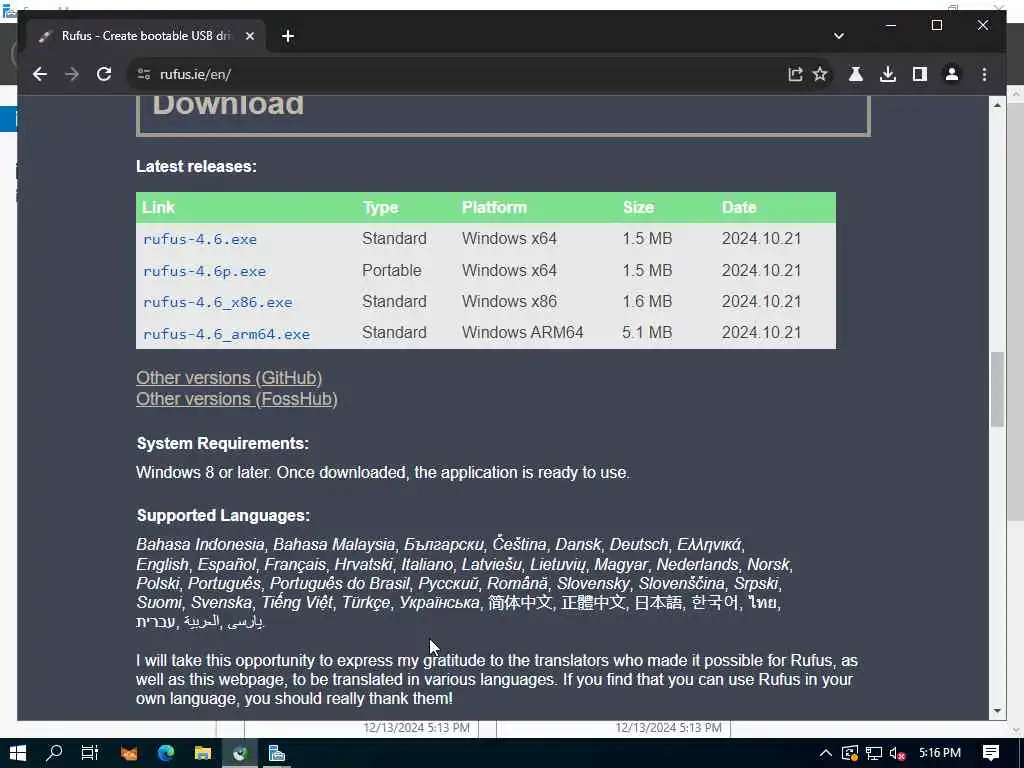Click the page vertical scrollbar thumb
Screen dimensions: 1024x768
(997, 389)
